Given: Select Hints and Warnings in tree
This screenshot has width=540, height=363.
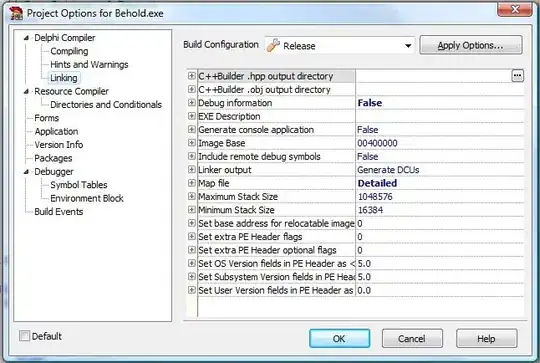Looking at the screenshot, I should pos(89,64).
